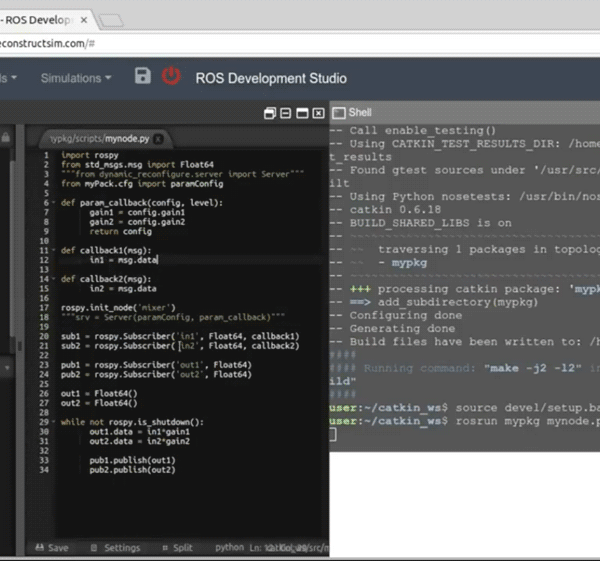Click the collapse panel icon in editor header
The height and width of the screenshot is (561, 600).
[x=286, y=113]
